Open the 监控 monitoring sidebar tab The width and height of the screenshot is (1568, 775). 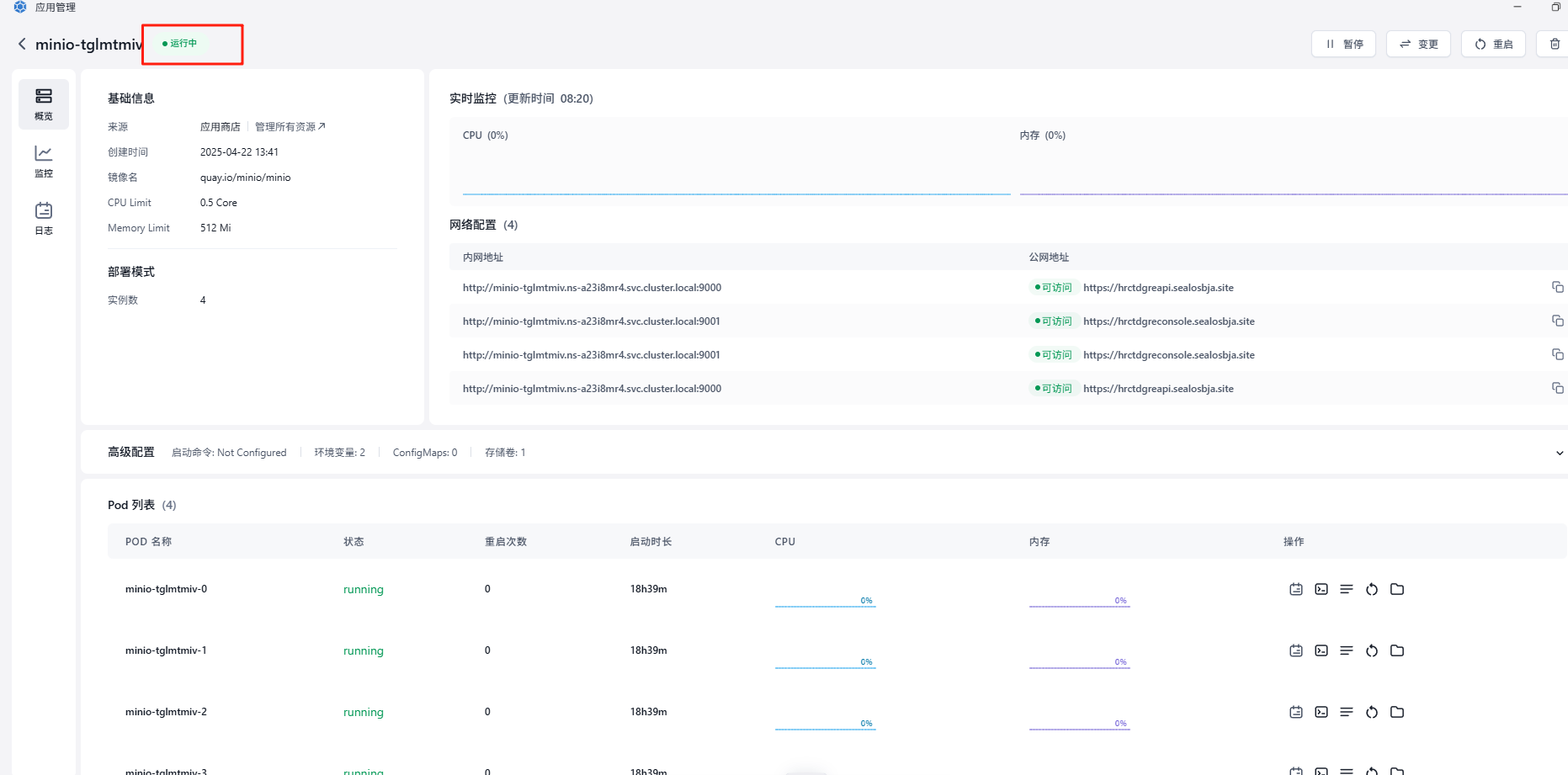coord(44,162)
